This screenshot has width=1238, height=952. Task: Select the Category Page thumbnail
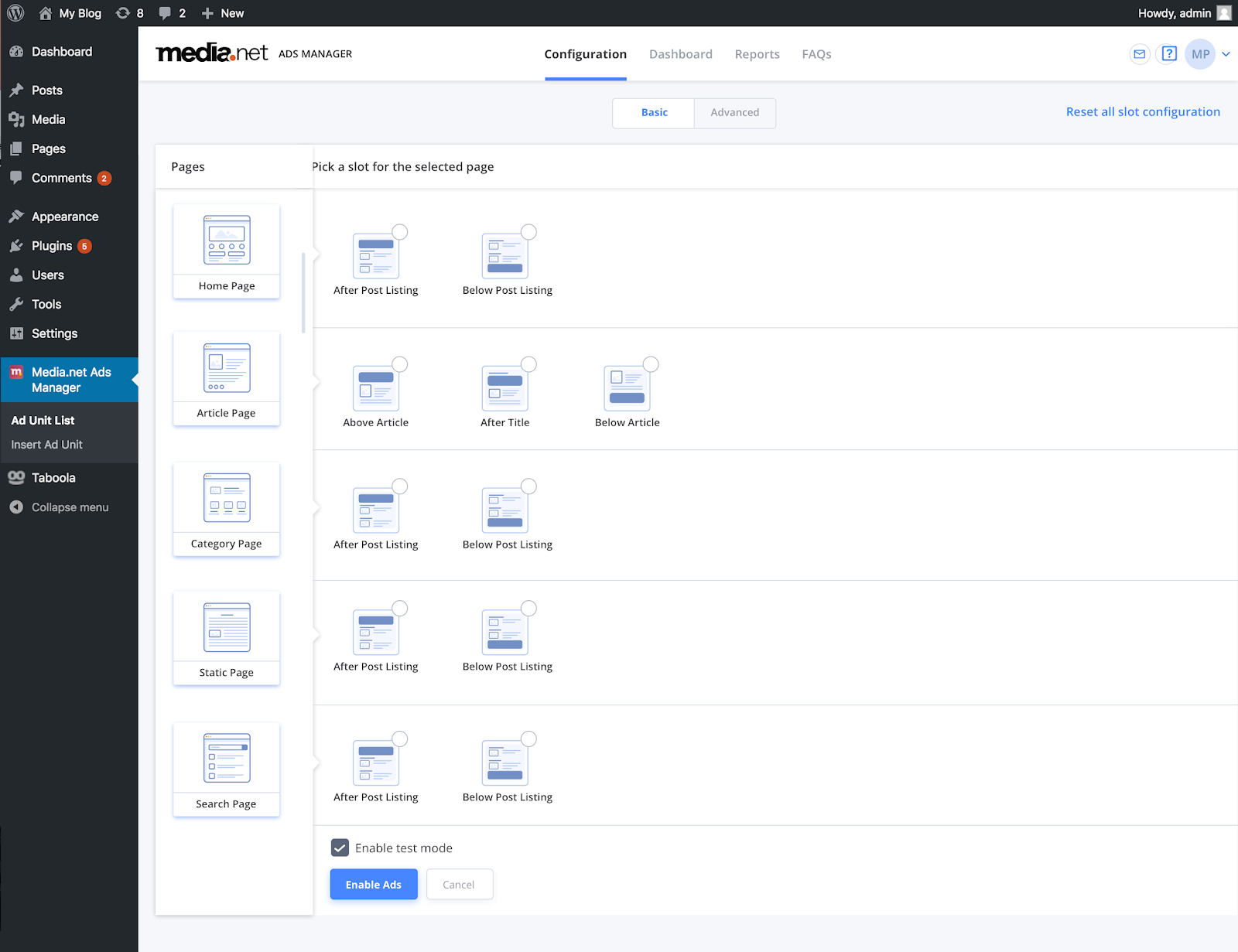click(227, 509)
